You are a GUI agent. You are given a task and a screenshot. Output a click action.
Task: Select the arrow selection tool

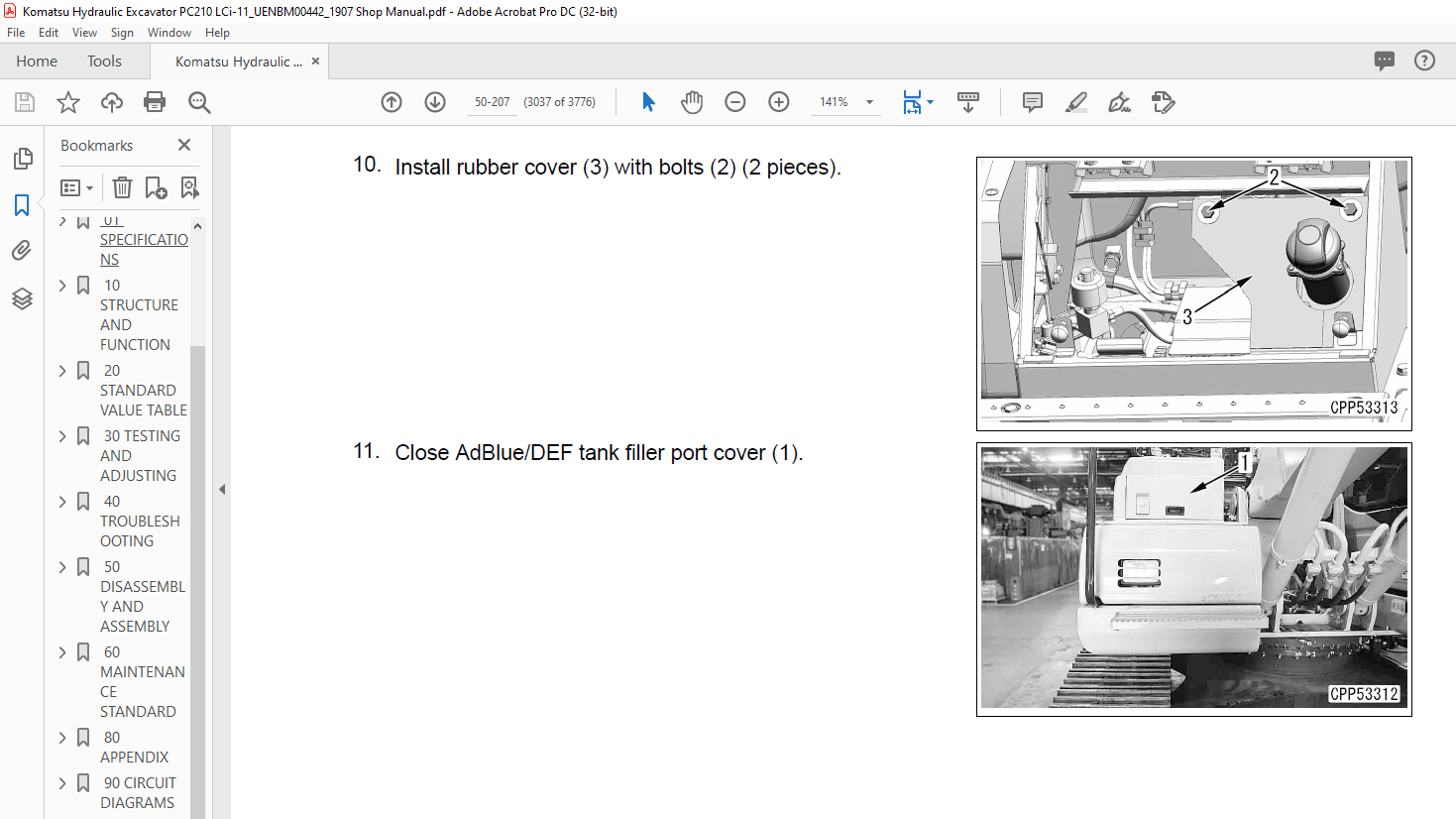click(x=648, y=102)
